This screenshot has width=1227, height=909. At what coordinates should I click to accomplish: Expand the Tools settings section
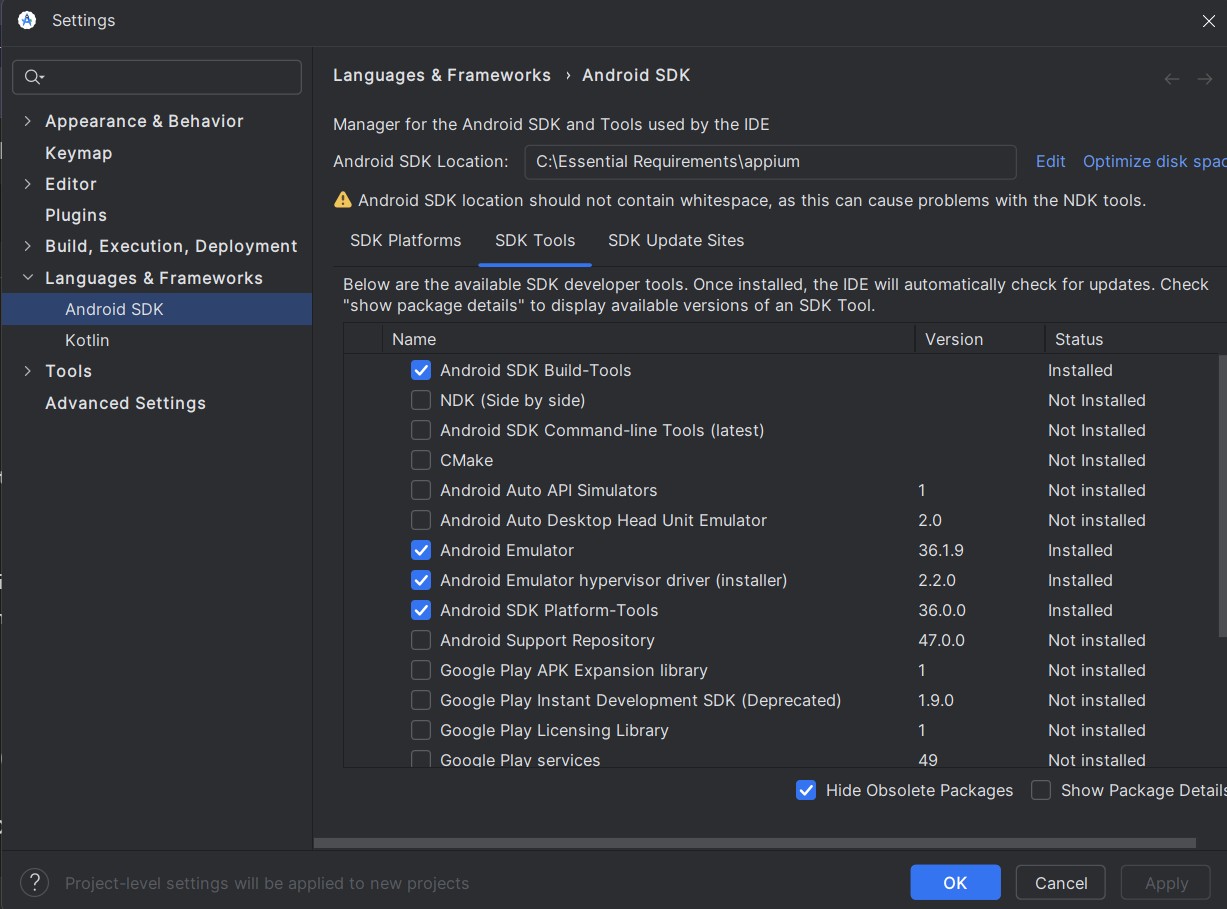27,371
